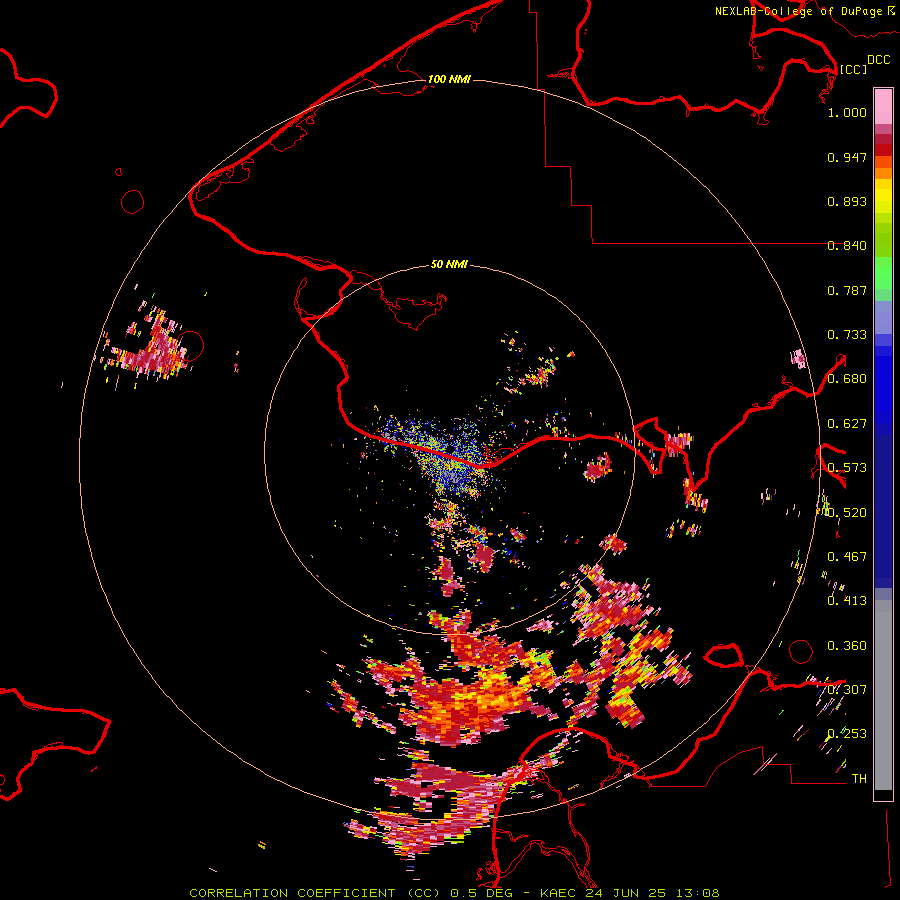The height and width of the screenshot is (900, 900).
Task: Pick the gray band on color scale
Action: click(883, 695)
